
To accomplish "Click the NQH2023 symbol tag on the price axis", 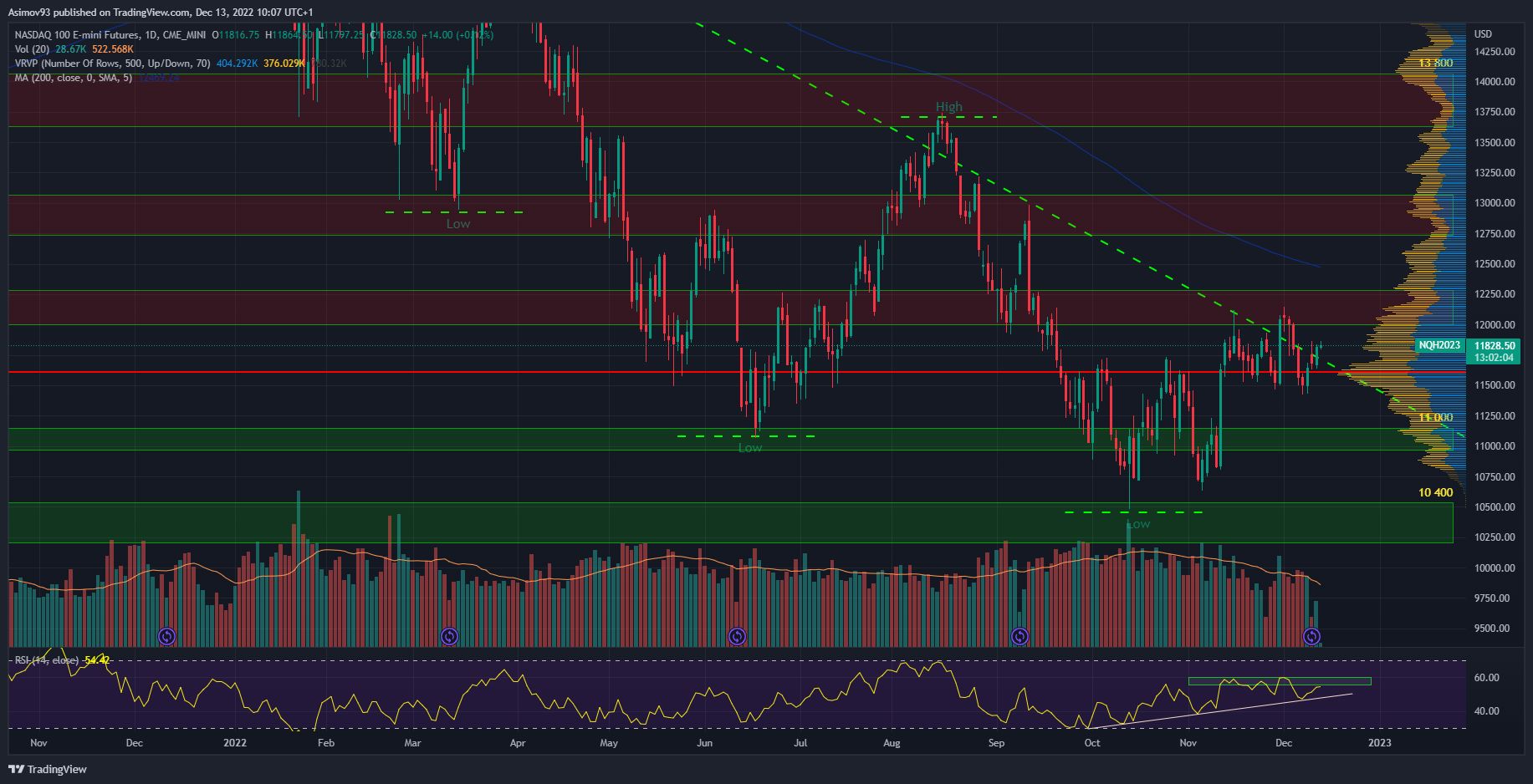I will 1438,345.
